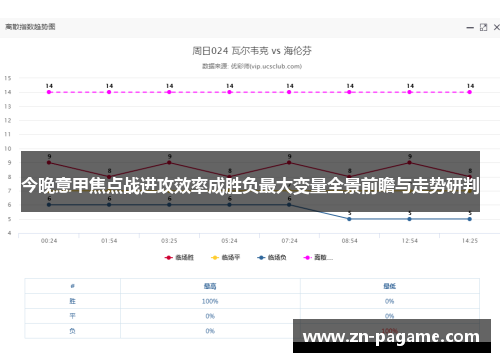Screen dimensions: 500x362
Task: Toggle the 临场负 legend series
Action: (x=272, y=257)
